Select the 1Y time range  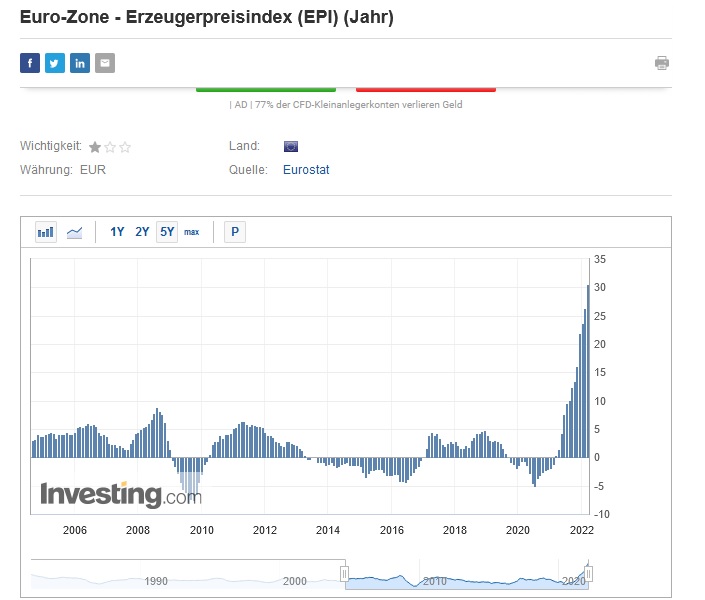coord(117,232)
